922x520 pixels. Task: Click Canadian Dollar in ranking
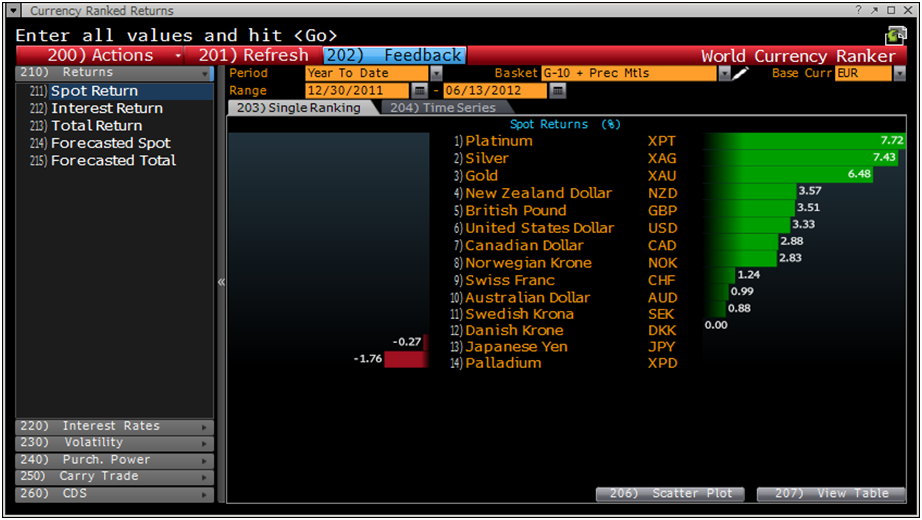[525, 245]
